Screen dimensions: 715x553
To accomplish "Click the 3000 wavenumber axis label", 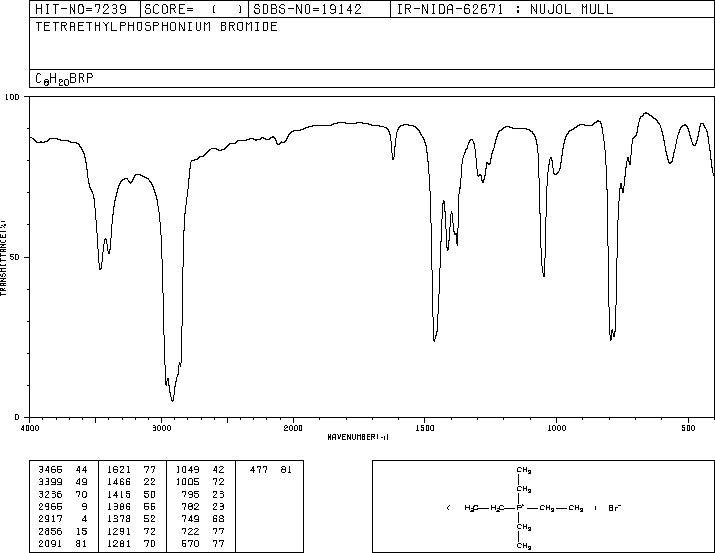I will 161,428.
